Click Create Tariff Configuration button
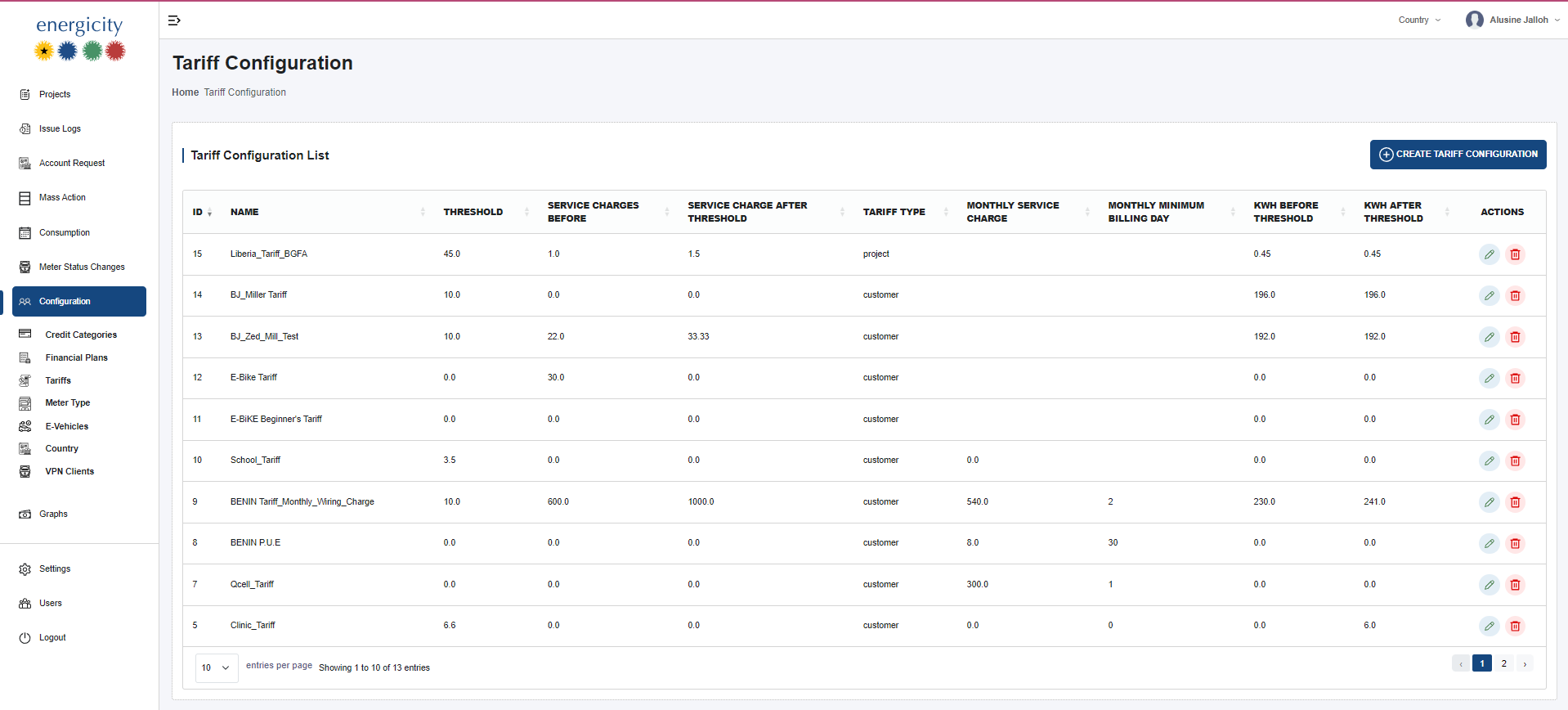 tap(1458, 155)
